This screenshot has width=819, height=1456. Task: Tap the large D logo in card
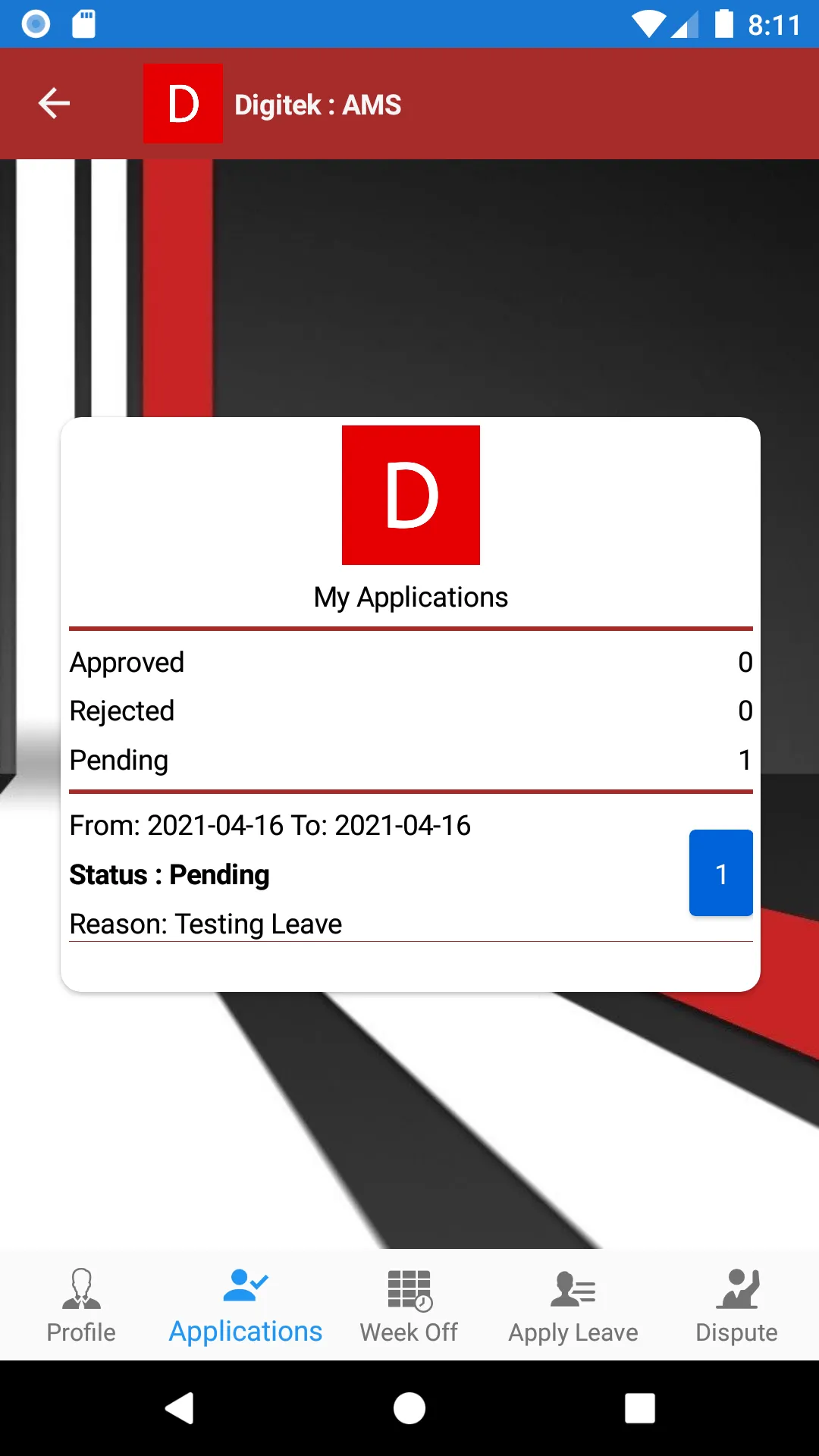click(x=411, y=494)
